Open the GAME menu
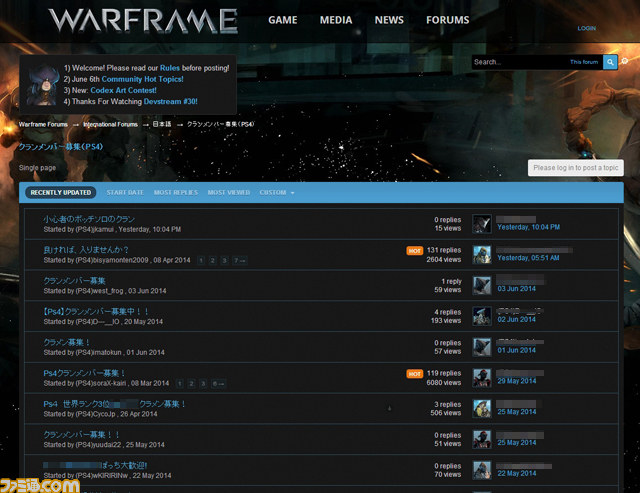 (x=282, y=20)
